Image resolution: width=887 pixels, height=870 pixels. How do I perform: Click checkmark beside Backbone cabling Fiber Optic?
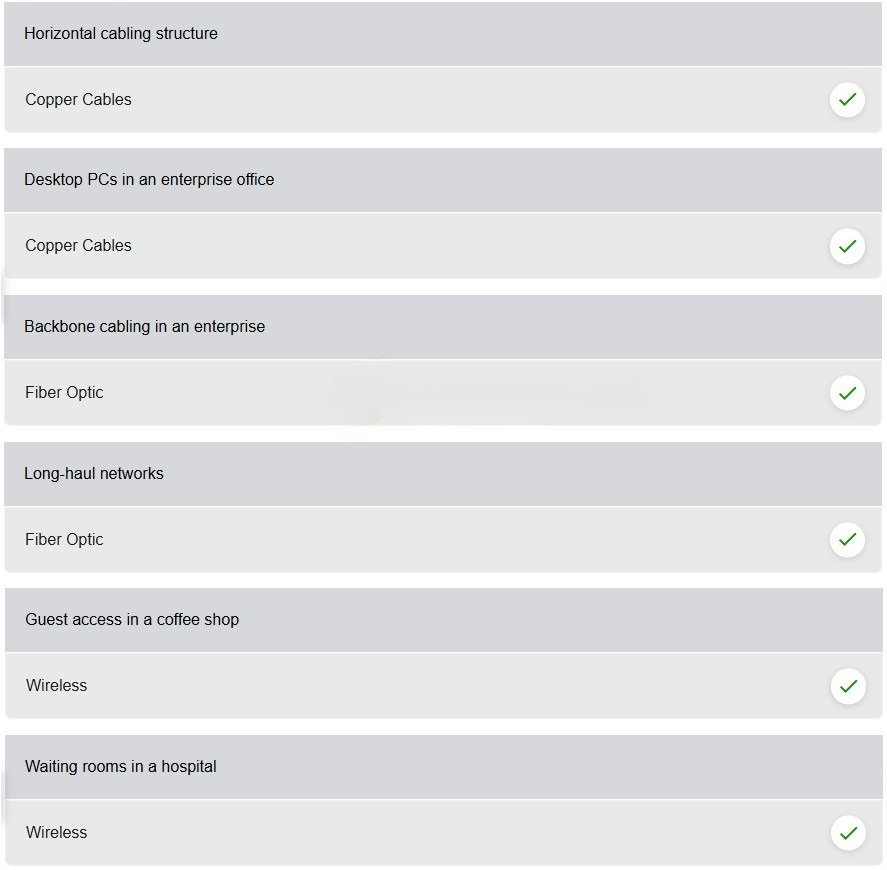(847, 393)
